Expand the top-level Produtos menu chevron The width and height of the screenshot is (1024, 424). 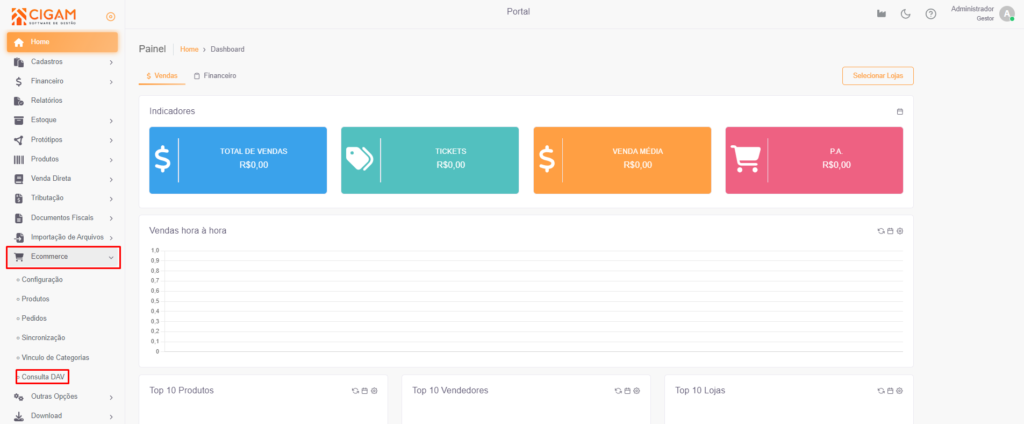(x=111, y=160)
